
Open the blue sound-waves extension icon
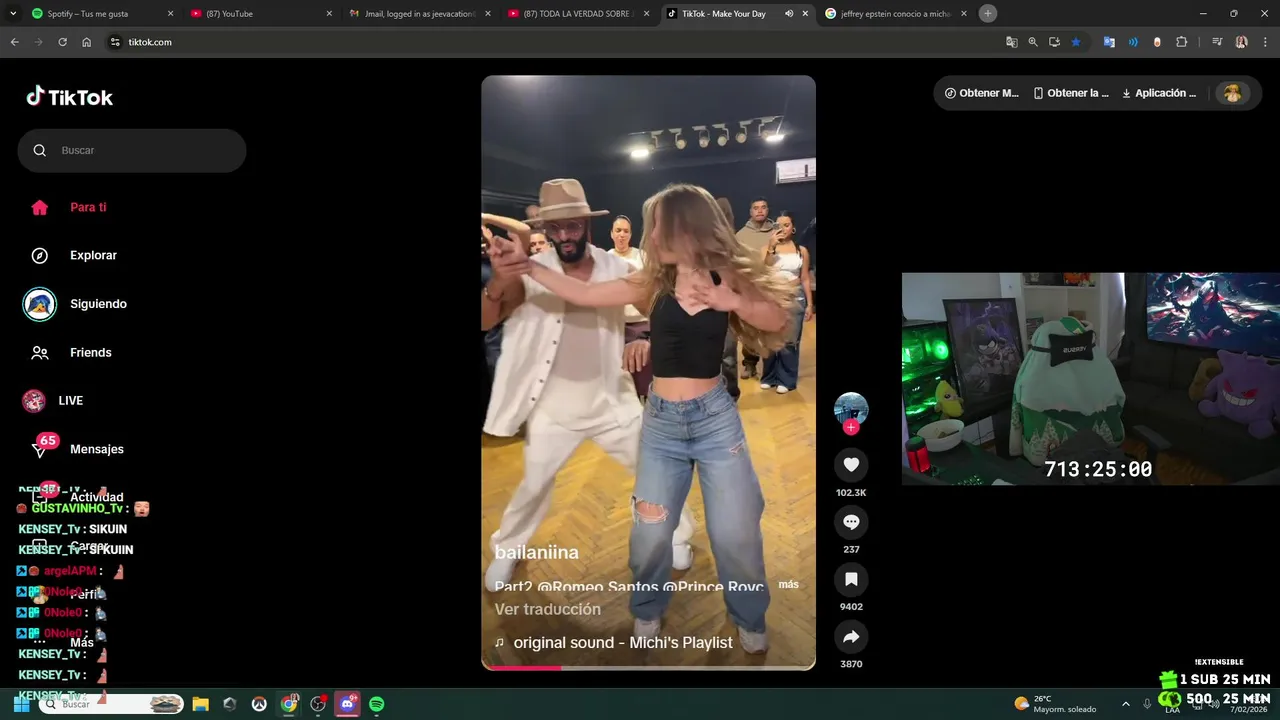click(x=1133, y=42)
